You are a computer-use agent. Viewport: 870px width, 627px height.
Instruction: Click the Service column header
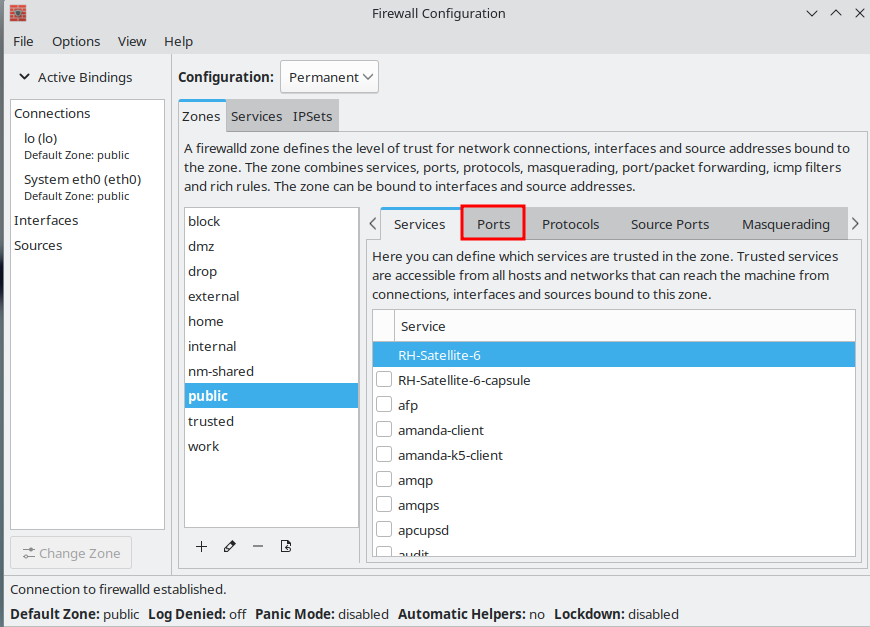[423, 326]
